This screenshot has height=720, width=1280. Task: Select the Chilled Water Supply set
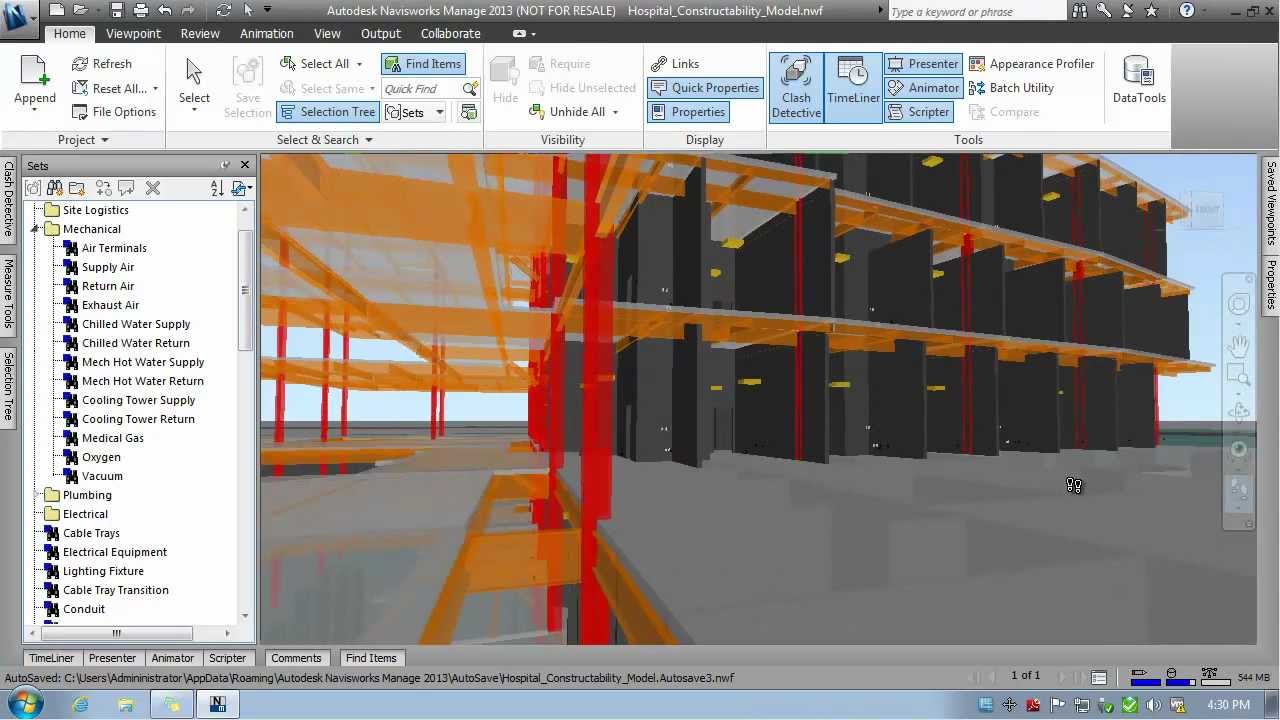tap(136, 324)
